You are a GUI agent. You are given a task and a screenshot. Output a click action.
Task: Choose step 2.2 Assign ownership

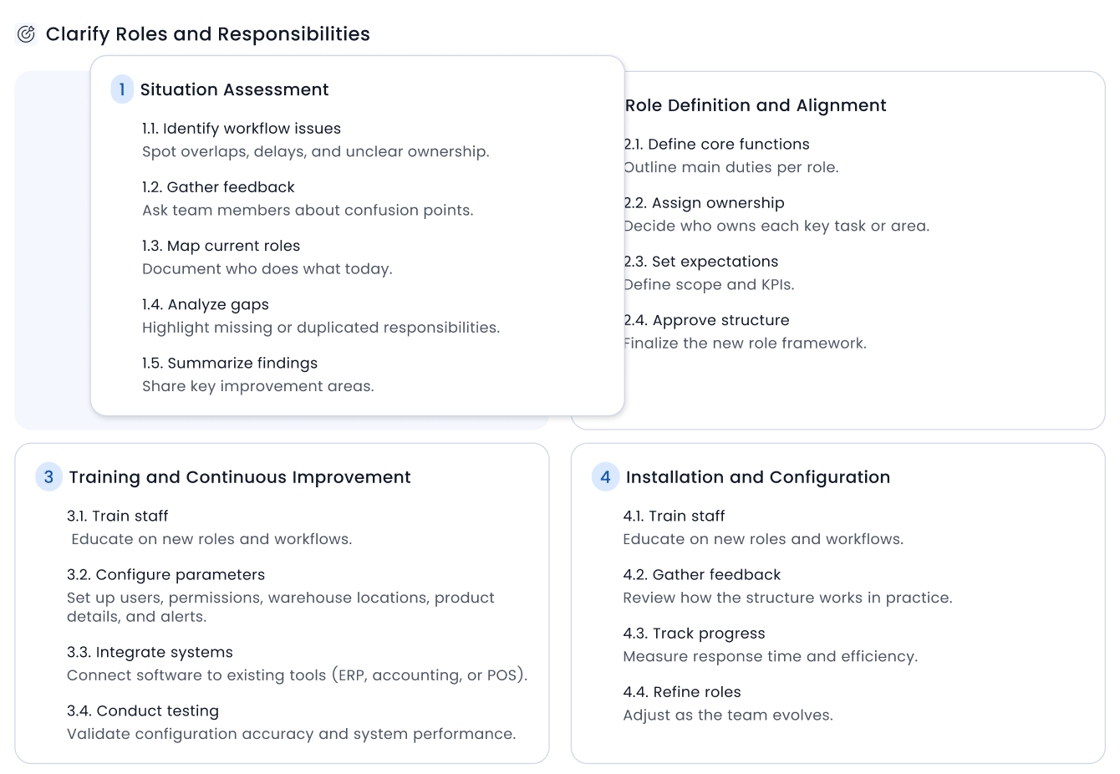[705, 203]
